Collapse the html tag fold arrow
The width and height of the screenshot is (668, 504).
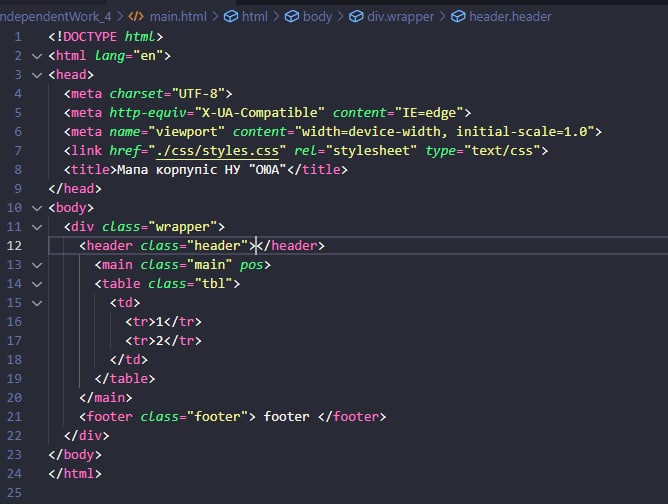(37, 56)
